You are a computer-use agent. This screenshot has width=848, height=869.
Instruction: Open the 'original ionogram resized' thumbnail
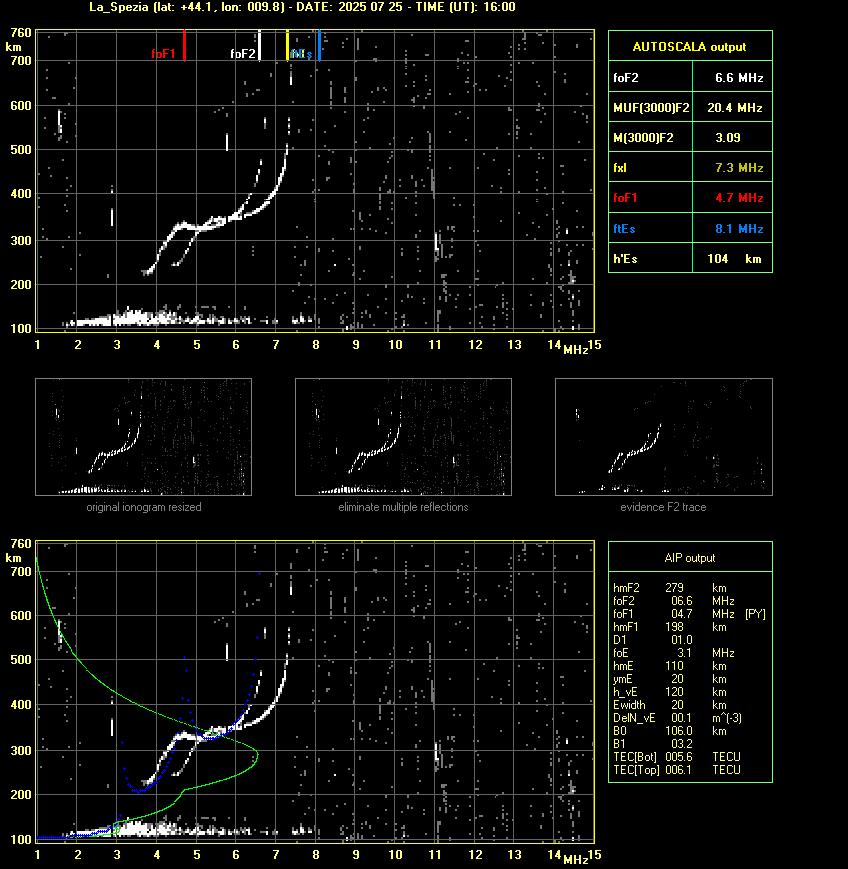(x=144, y=437)
